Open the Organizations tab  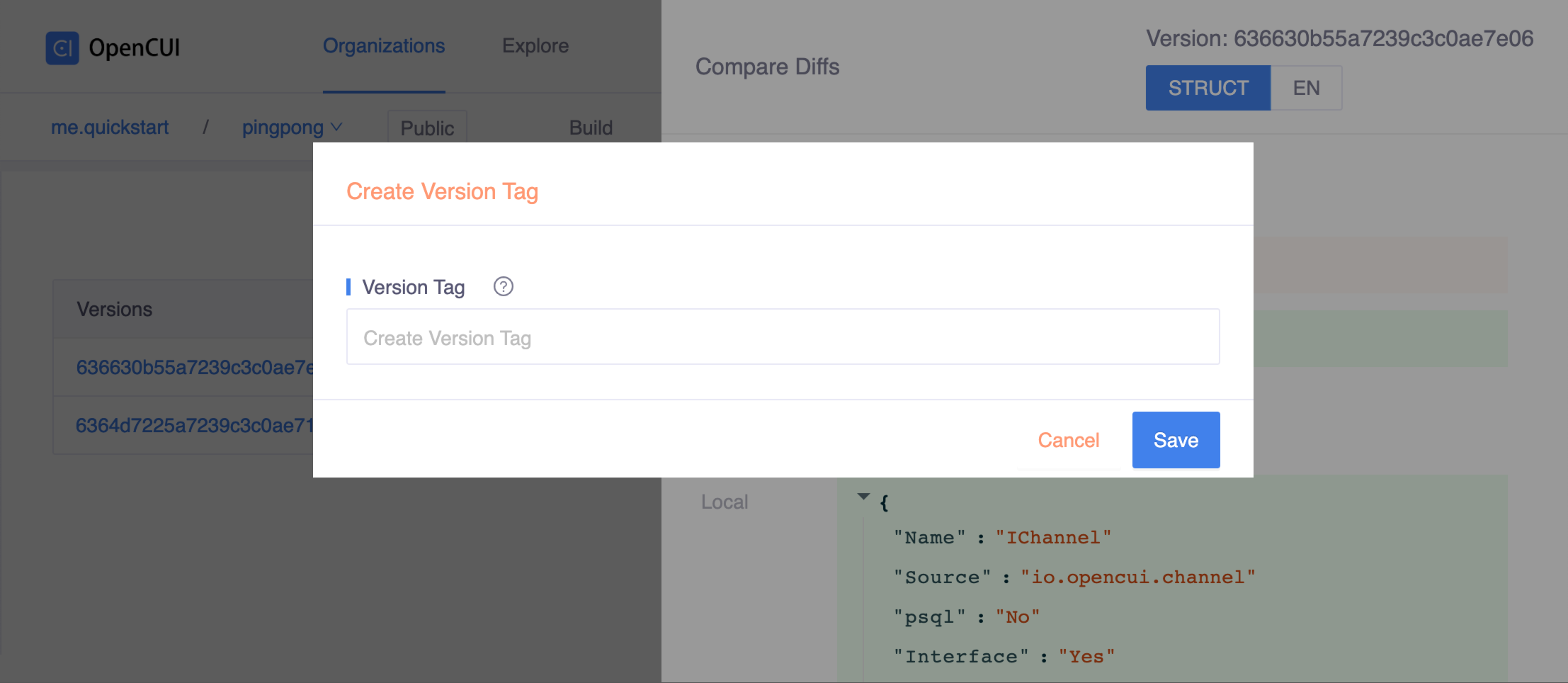(x=384, y=46)
